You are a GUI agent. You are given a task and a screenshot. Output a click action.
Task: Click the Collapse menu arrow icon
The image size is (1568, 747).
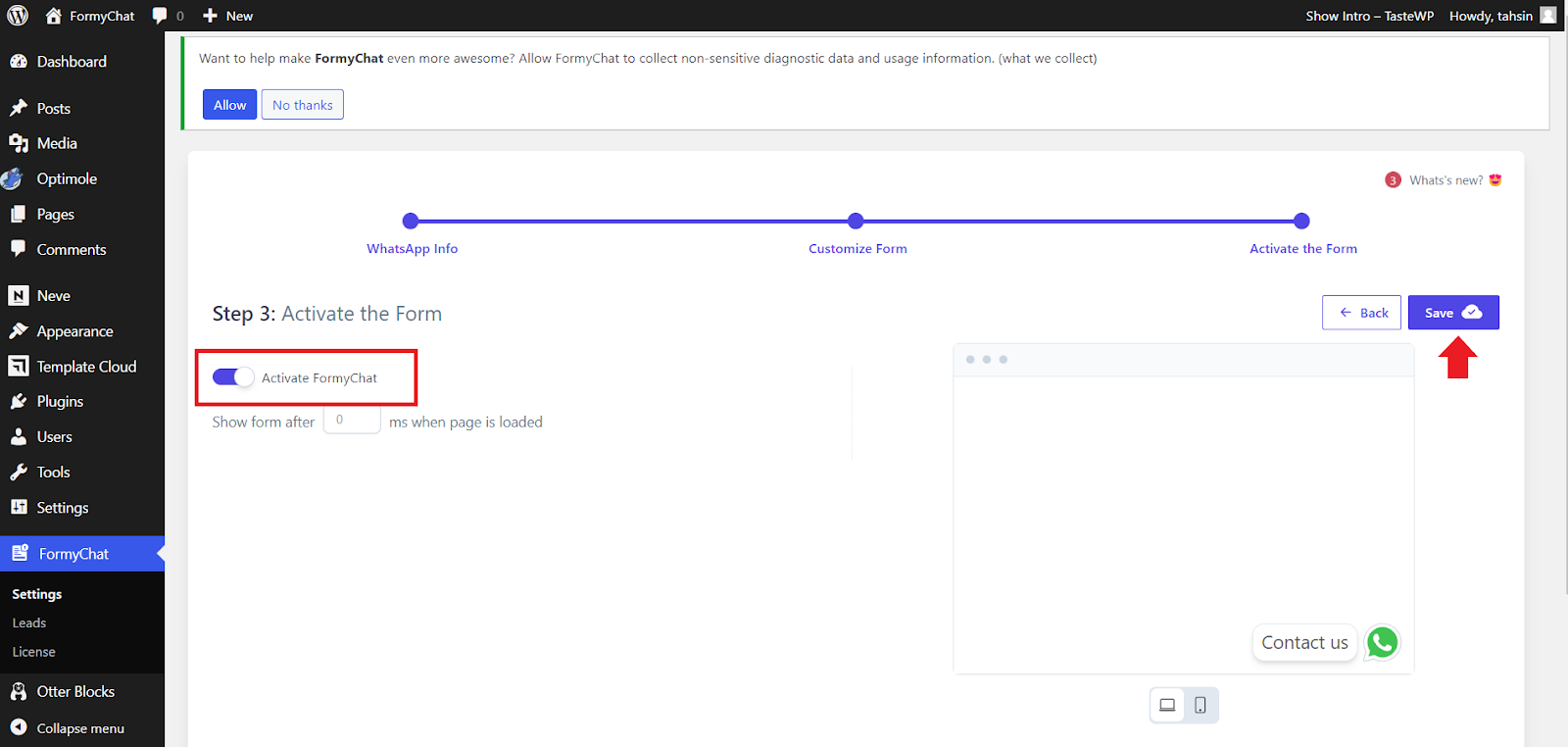[19, 727]
